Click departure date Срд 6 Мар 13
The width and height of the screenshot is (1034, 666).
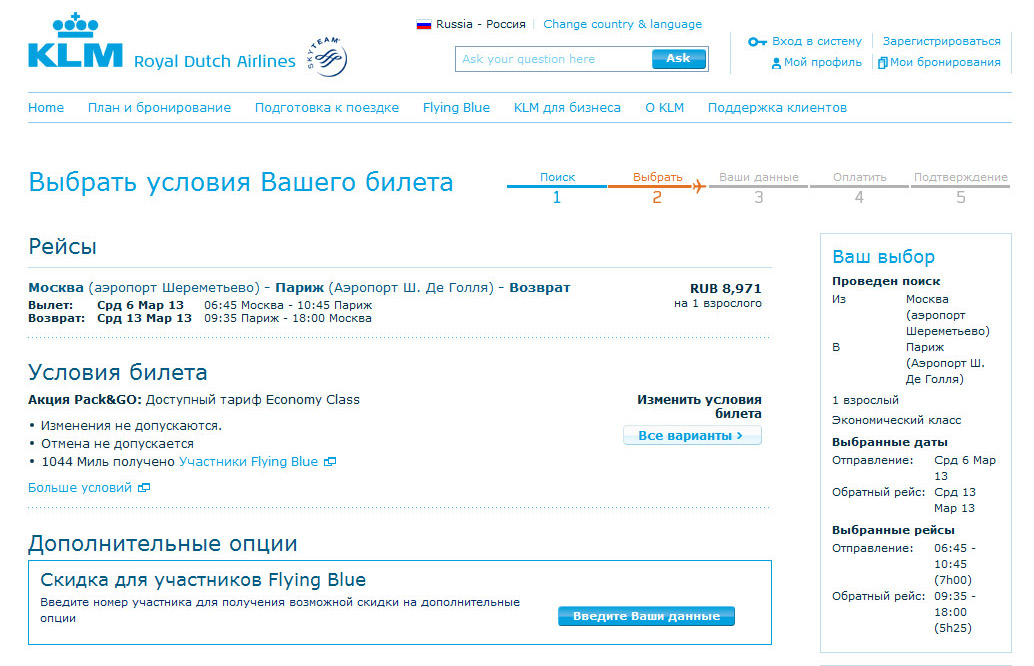tap(140, 305)
